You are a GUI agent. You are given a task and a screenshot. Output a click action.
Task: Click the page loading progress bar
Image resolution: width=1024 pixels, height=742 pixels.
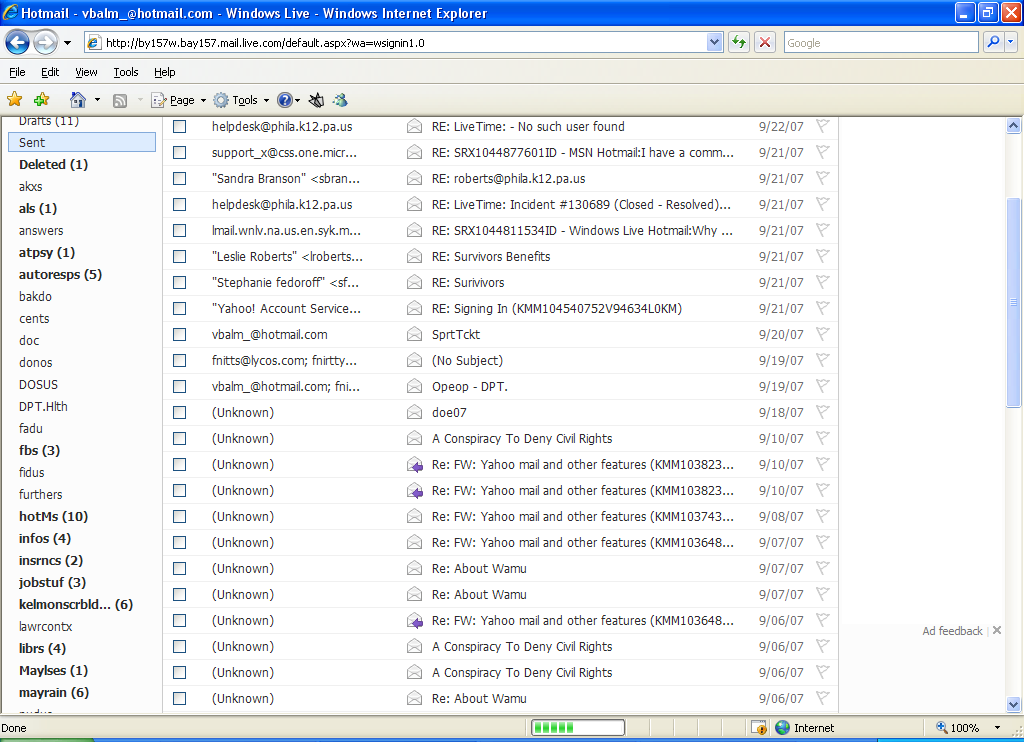(577, 727)
